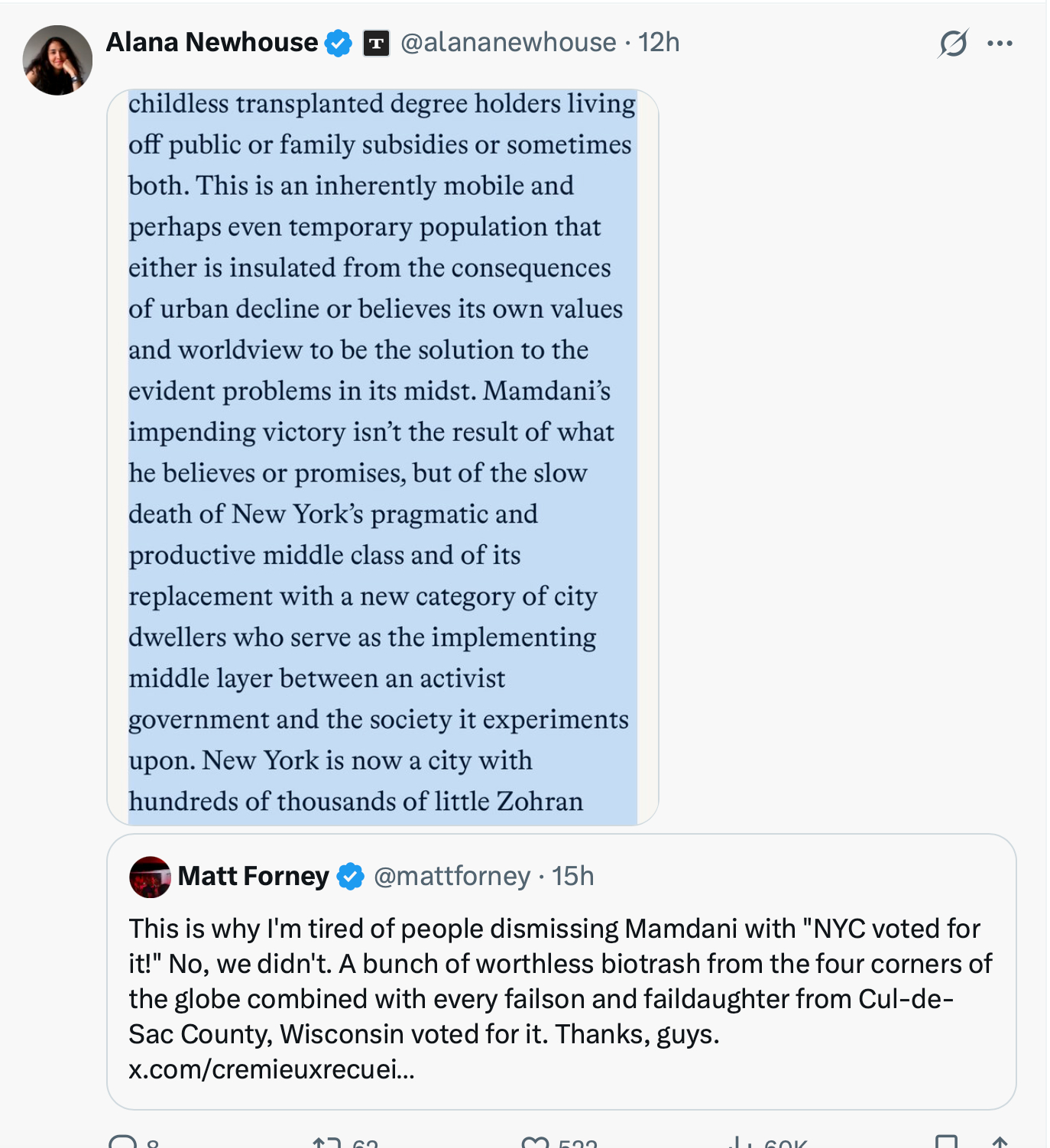
Task: Click the reply speech bubble icon
Action: point(122,1142)
